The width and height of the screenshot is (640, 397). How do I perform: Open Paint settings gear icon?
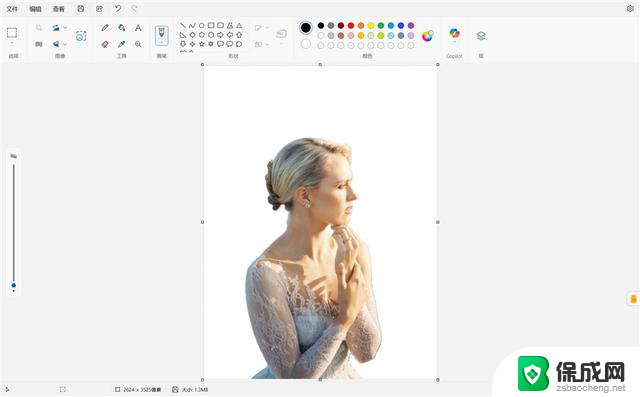click(x=630, y=9)
